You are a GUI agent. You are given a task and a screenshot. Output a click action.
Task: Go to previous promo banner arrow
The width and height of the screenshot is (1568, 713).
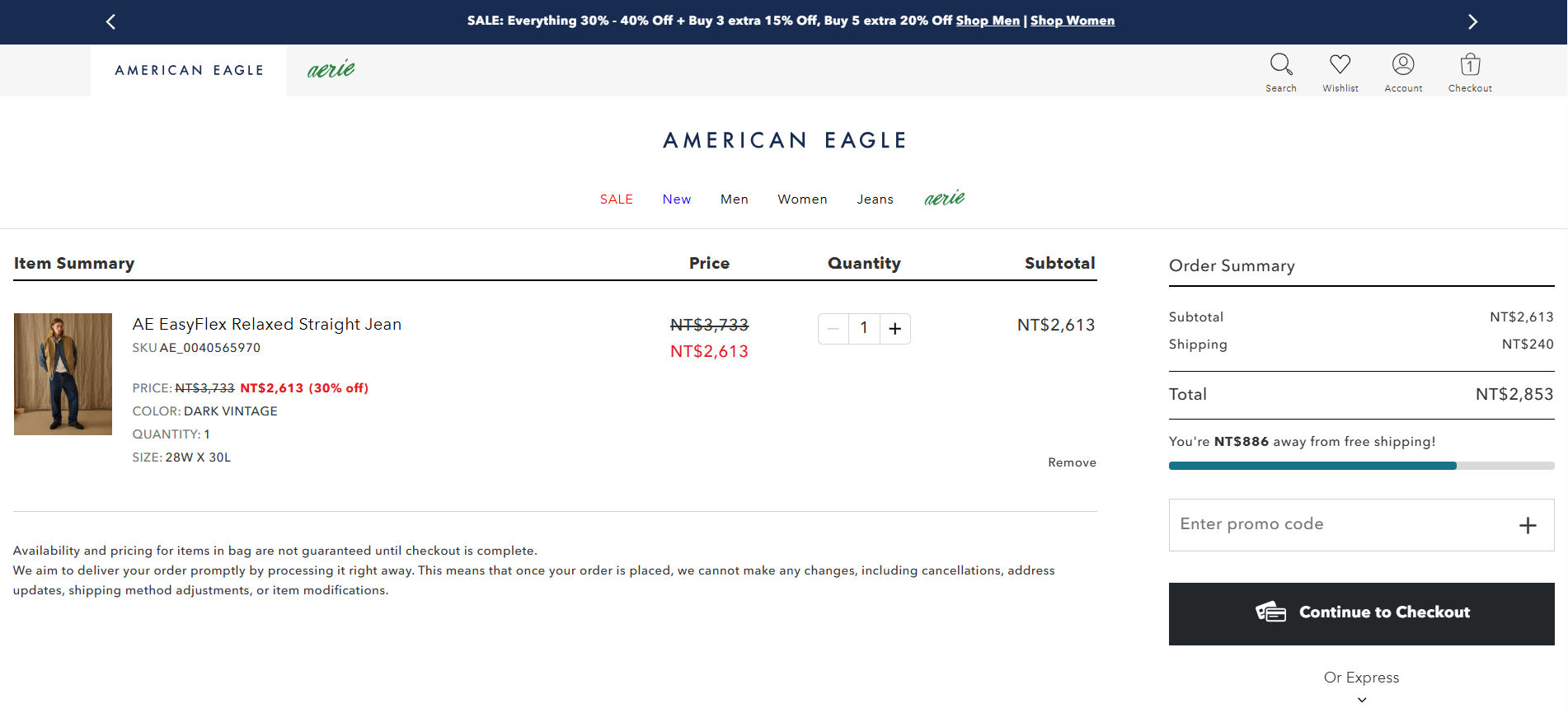(111, 21)
